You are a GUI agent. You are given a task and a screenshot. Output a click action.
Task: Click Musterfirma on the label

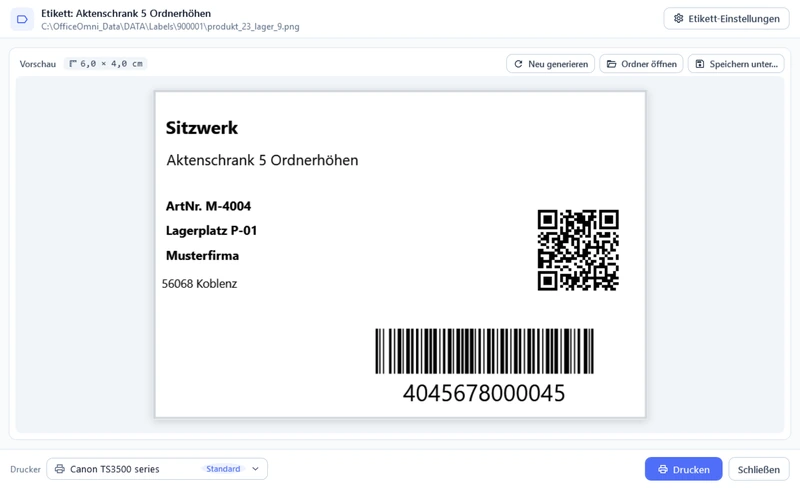pyautogui.click(x=202, y=255)
